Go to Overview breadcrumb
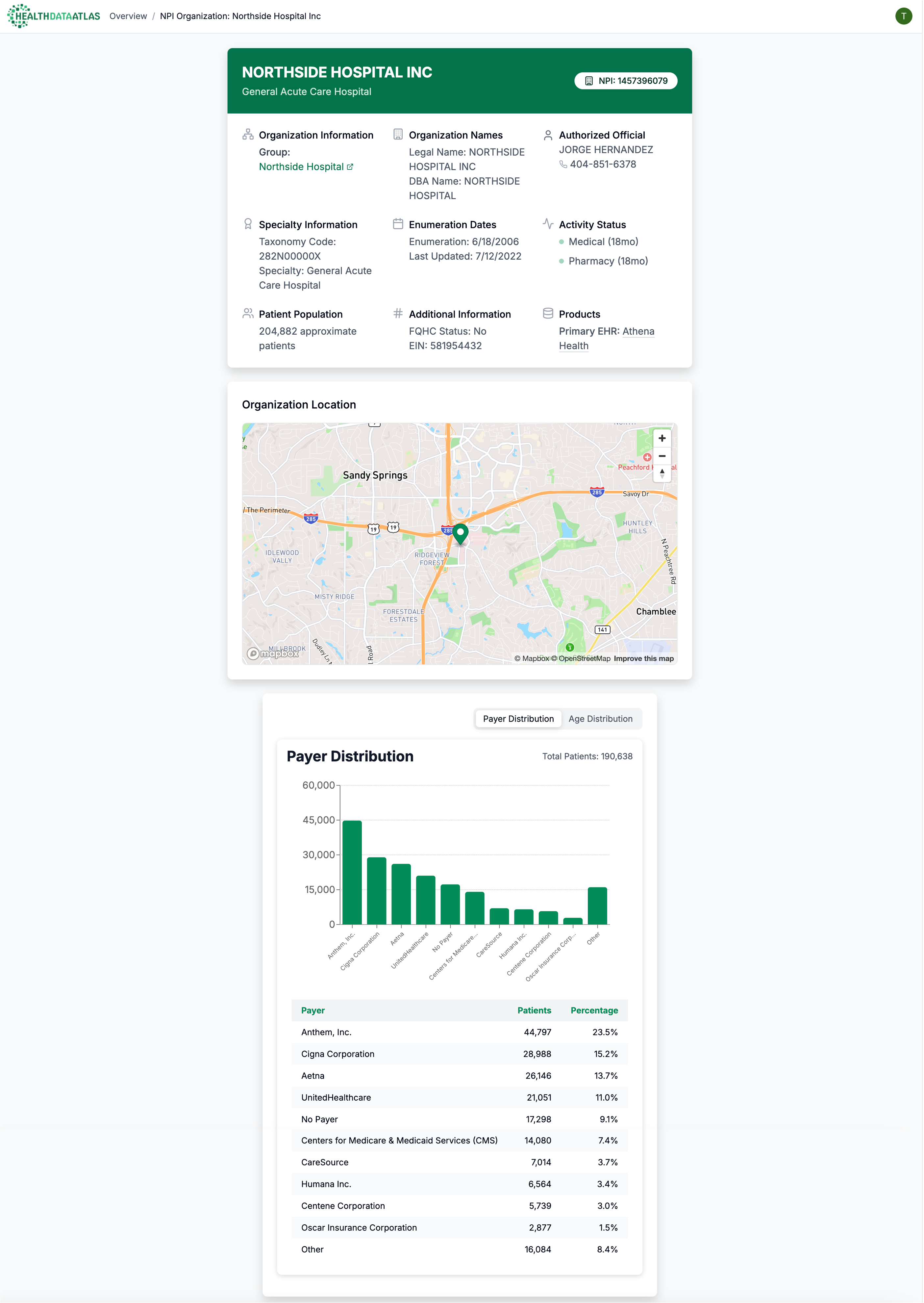The width and height of the screenshot is (924, 1303). 128,16
